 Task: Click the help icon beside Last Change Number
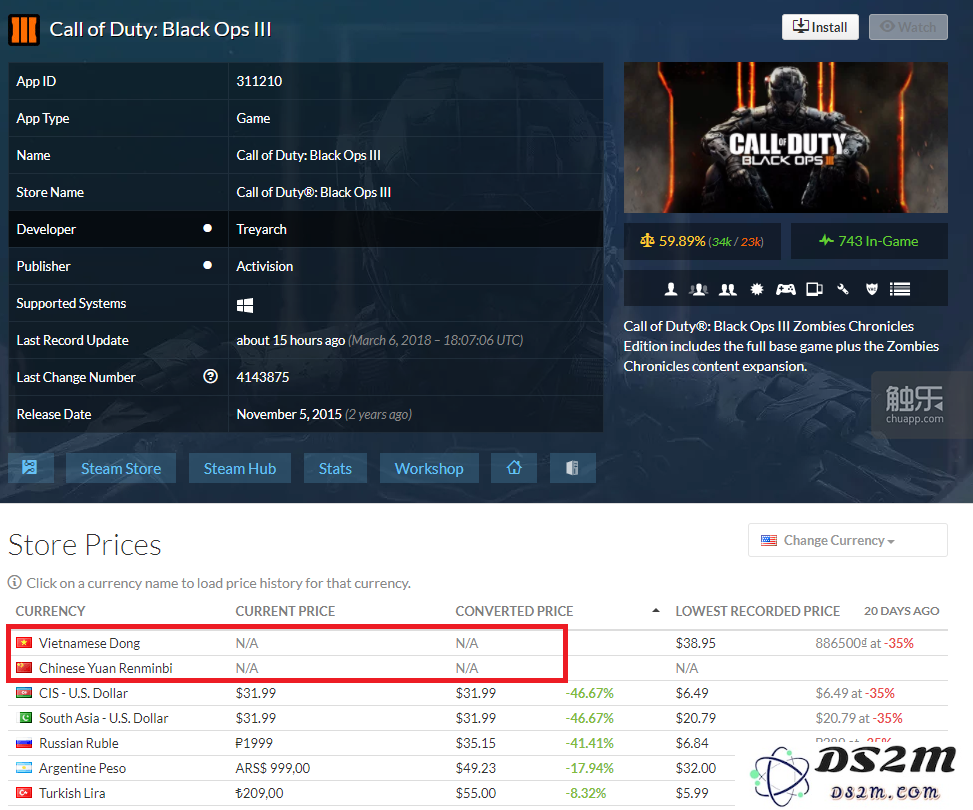[x=210, y=376]
